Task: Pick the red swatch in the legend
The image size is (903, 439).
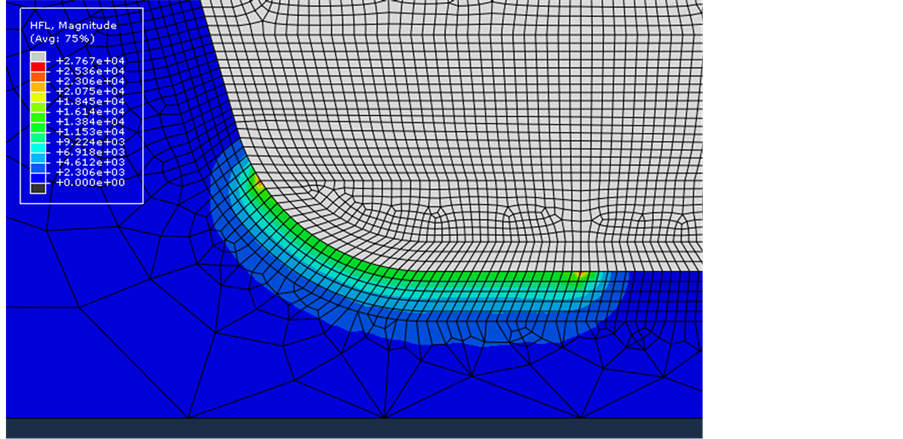Action: 38,66
